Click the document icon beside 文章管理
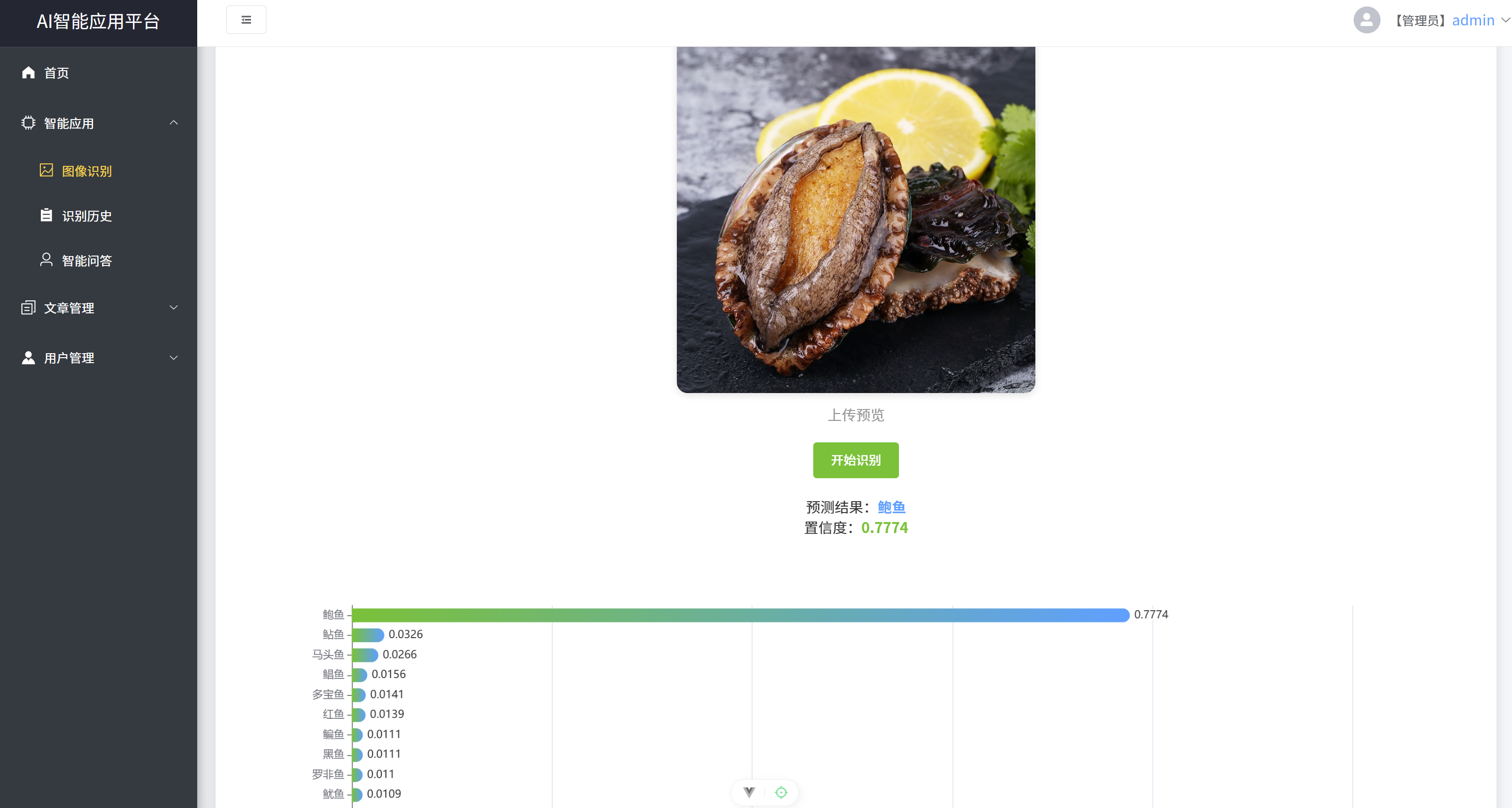1512x808 pixels. coord(28,308)
